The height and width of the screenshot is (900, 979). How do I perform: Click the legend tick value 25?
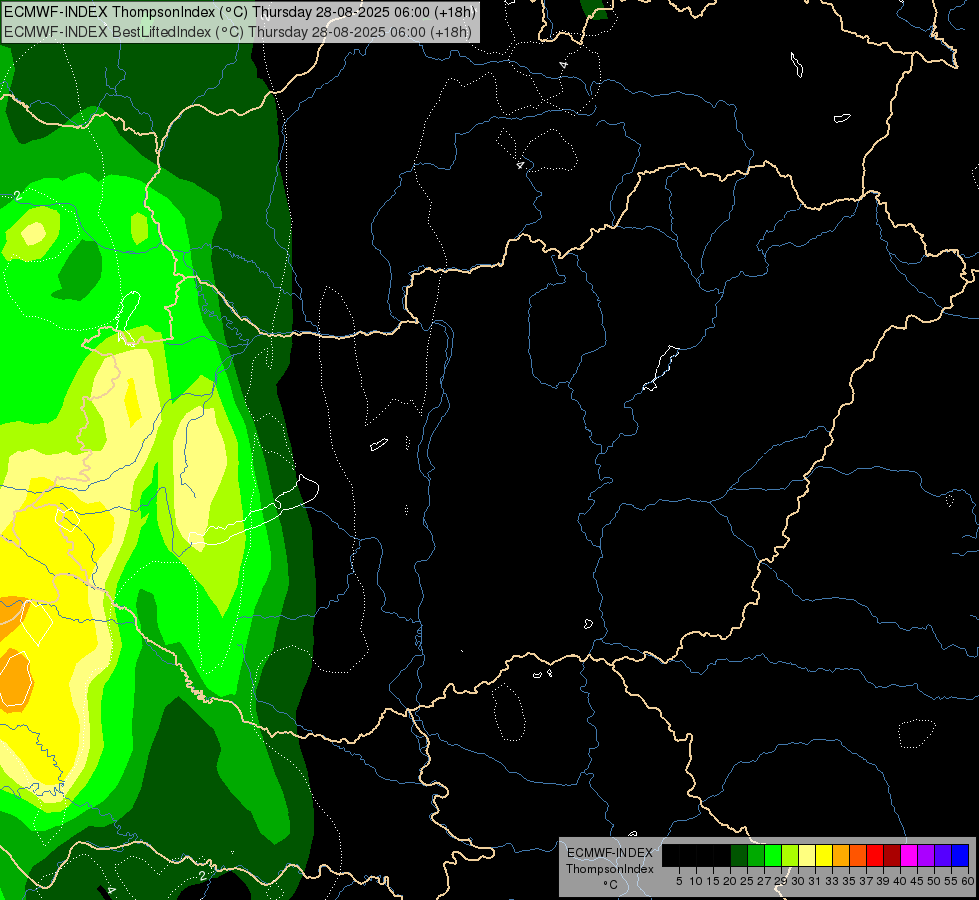click(747, 881)
